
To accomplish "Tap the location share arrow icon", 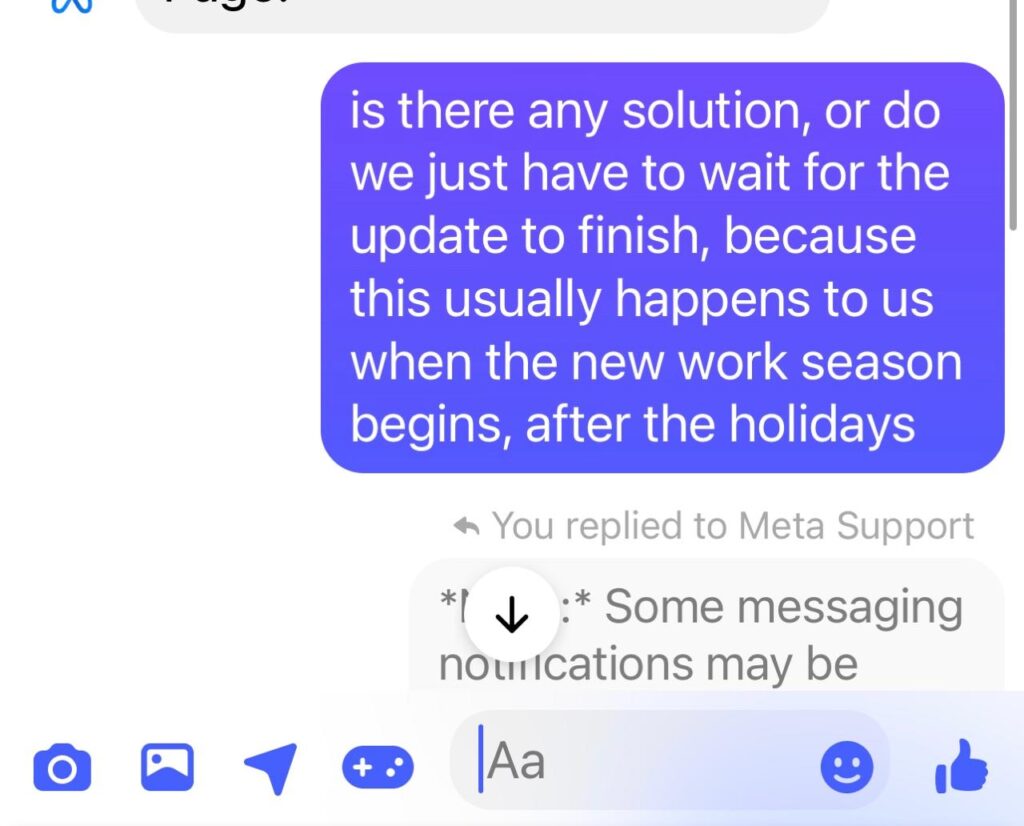I will [x=270, y=767].
